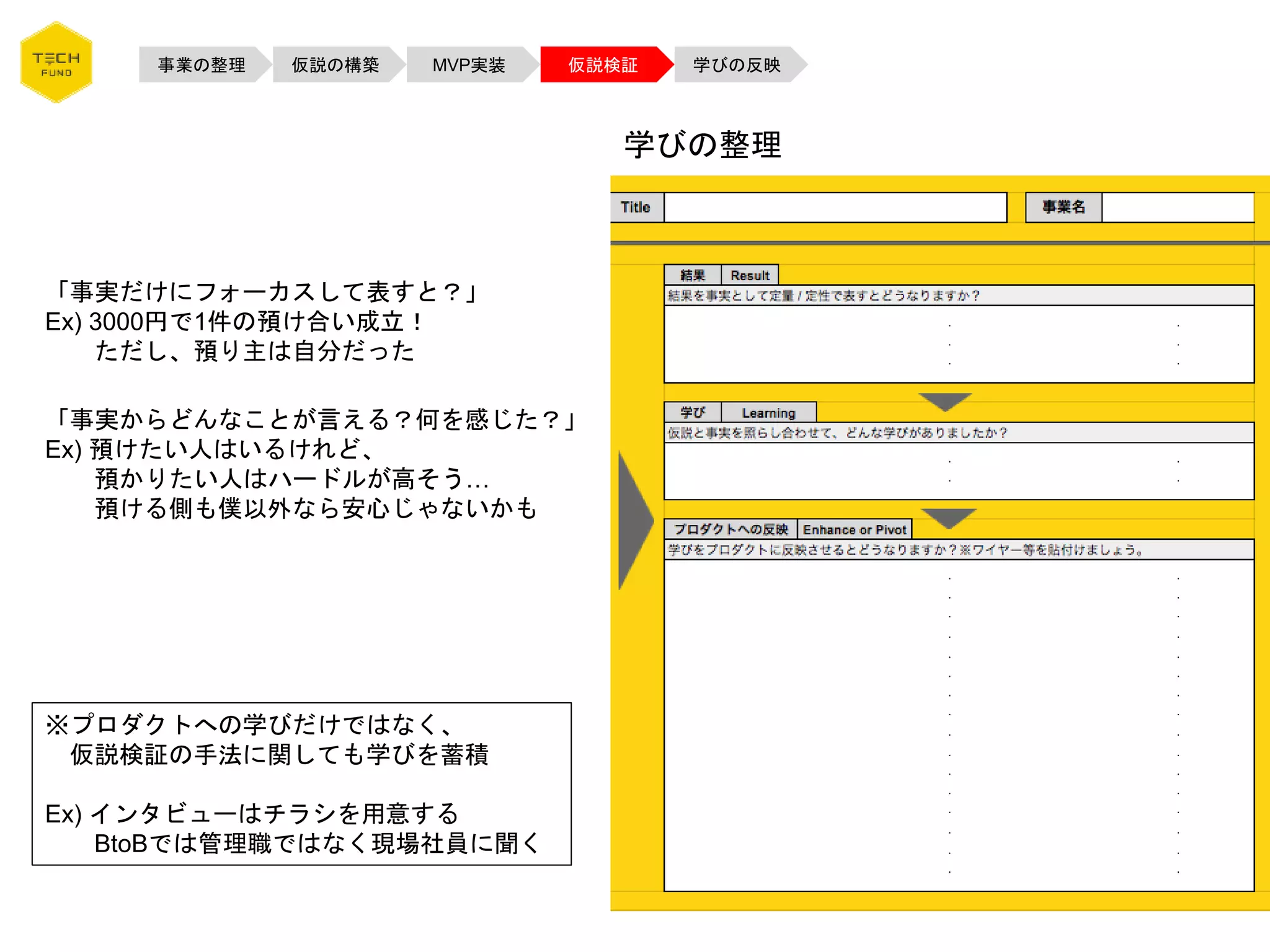
Task: Click the プロダクトへの反映 label
Action: click(x=730, y=529)
